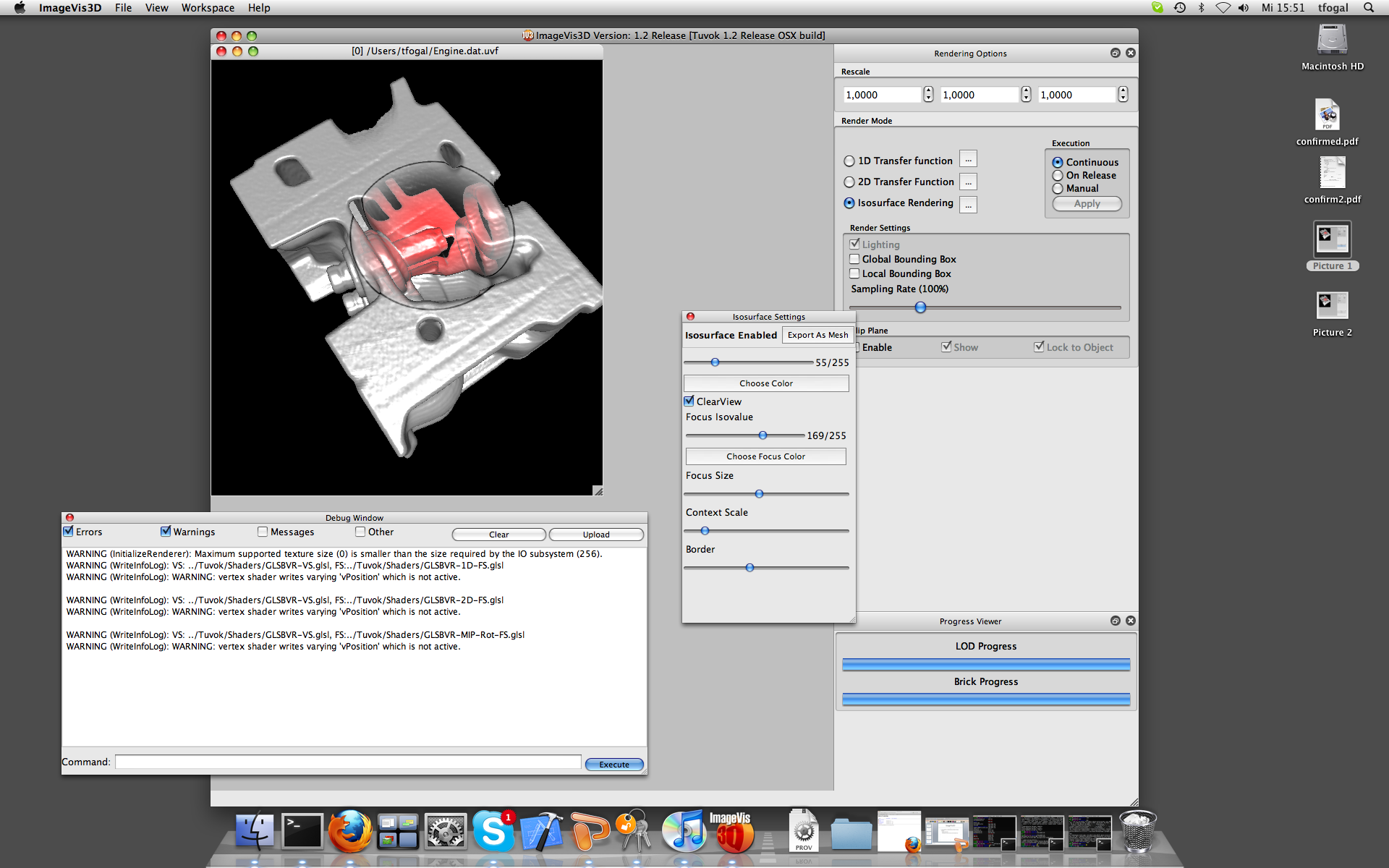1389x868 pixels.
Task: Enable Other filter in Debug Window
Action: (x=360, y=532)
